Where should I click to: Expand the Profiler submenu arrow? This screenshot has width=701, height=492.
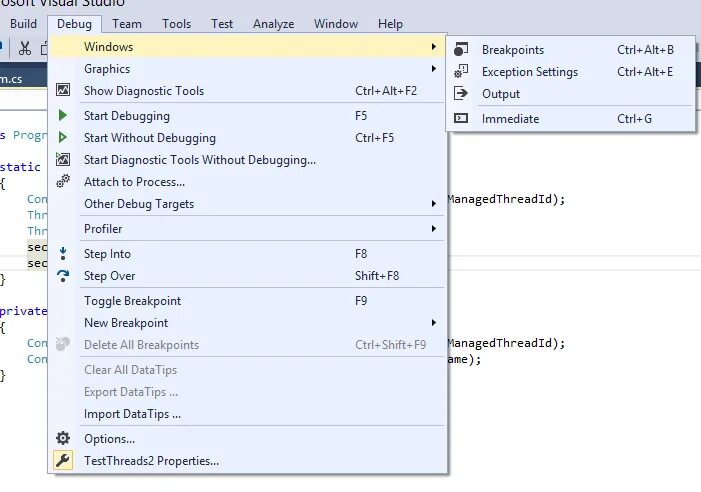click(433, 228)
